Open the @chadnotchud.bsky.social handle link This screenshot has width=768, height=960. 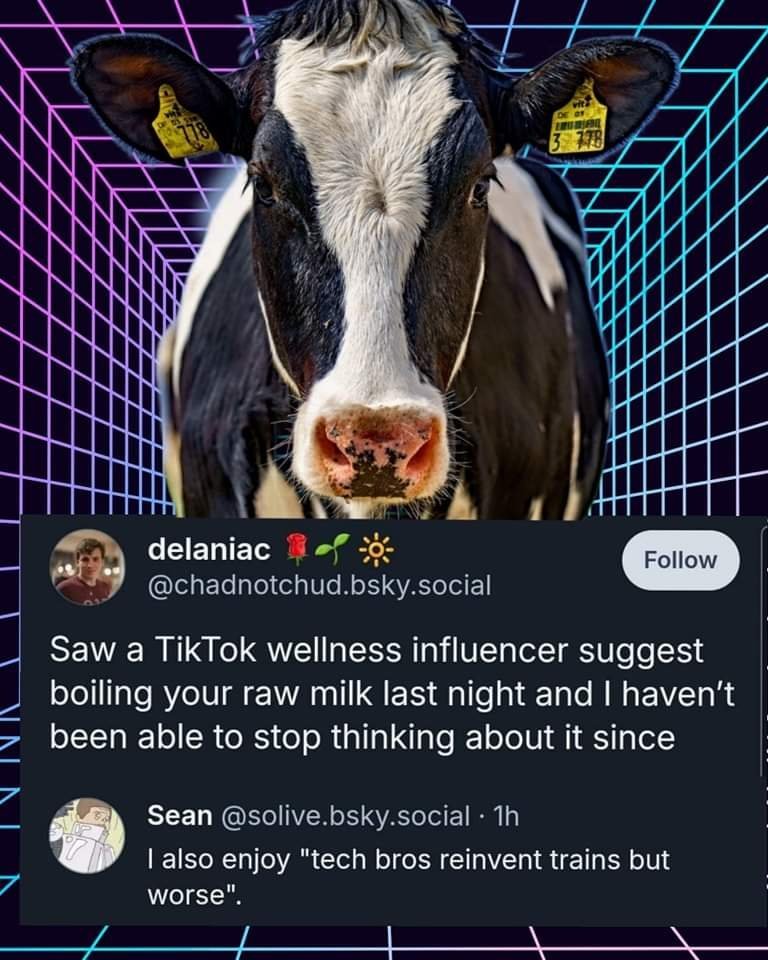319,585
